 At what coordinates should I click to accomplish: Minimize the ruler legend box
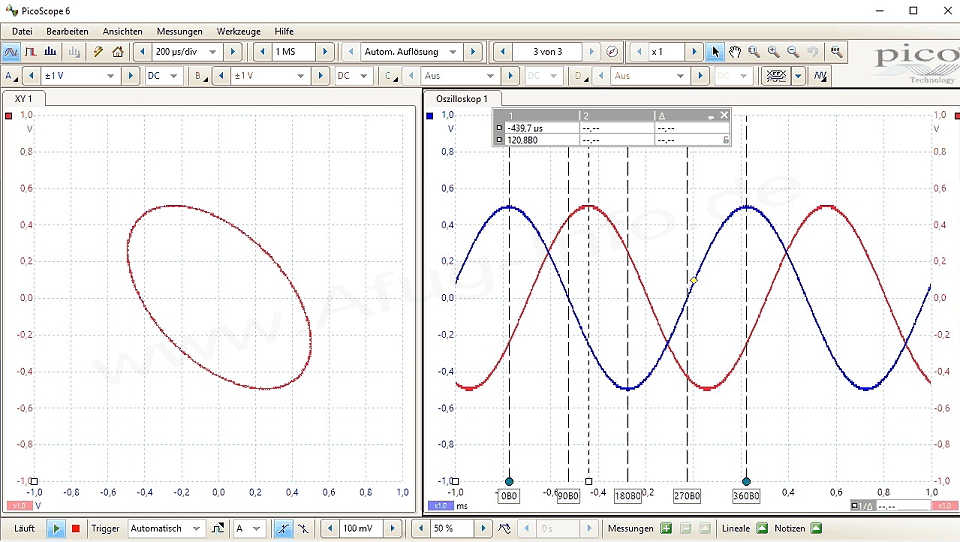[711, 116]
